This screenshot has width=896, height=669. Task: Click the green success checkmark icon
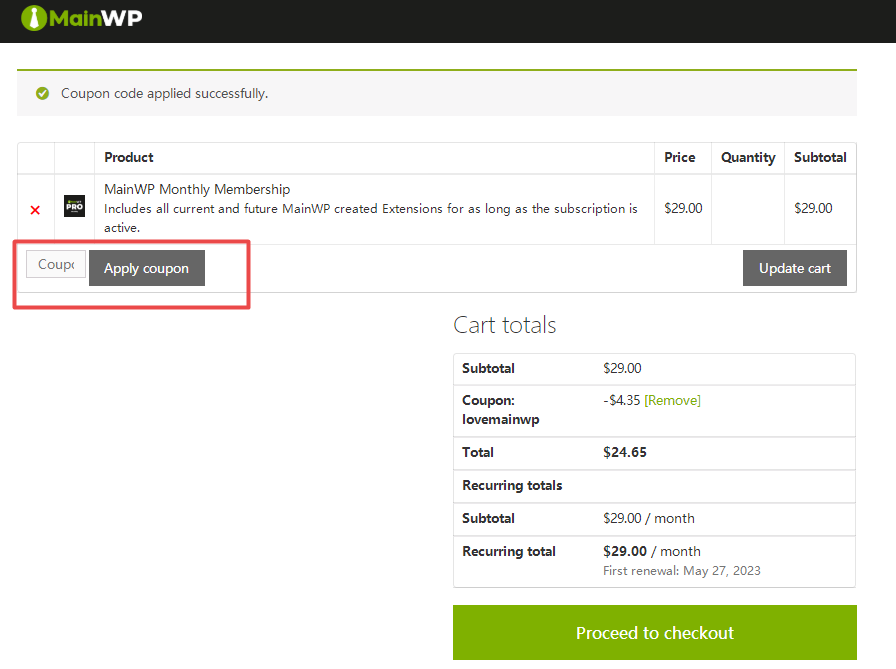[42, 94]
